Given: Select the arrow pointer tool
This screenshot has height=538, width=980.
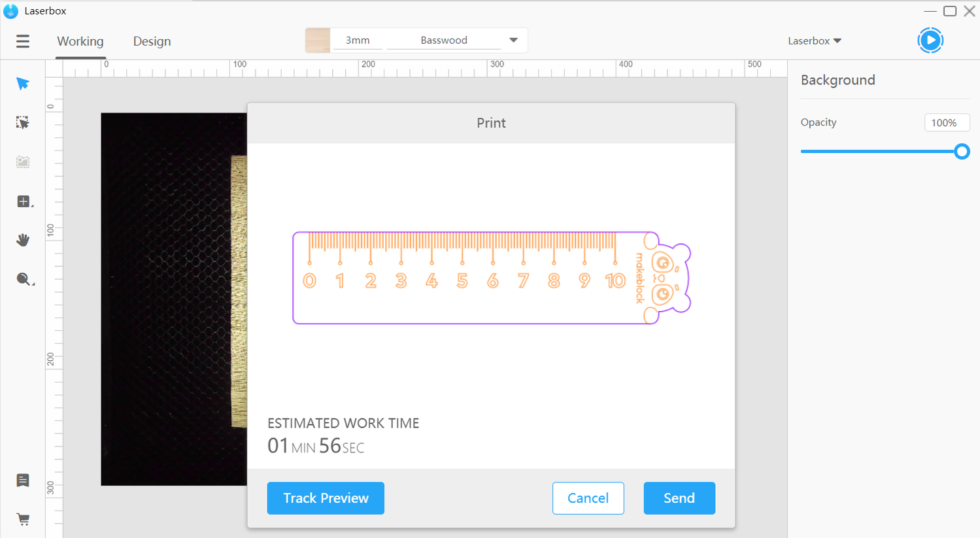Looking at the screenshot, I should pyautogui.click(x=22, y=84).
